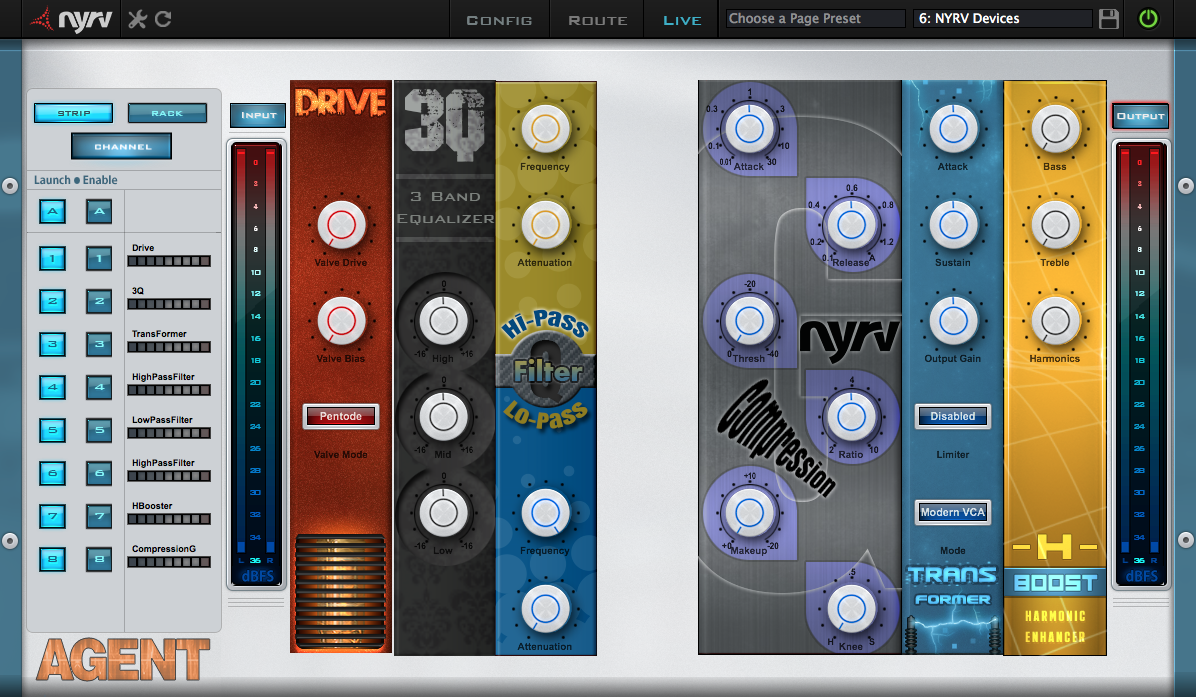1196x697 pixels.
Task: Click the 3Q High band knob
Action: coord(443,321)
